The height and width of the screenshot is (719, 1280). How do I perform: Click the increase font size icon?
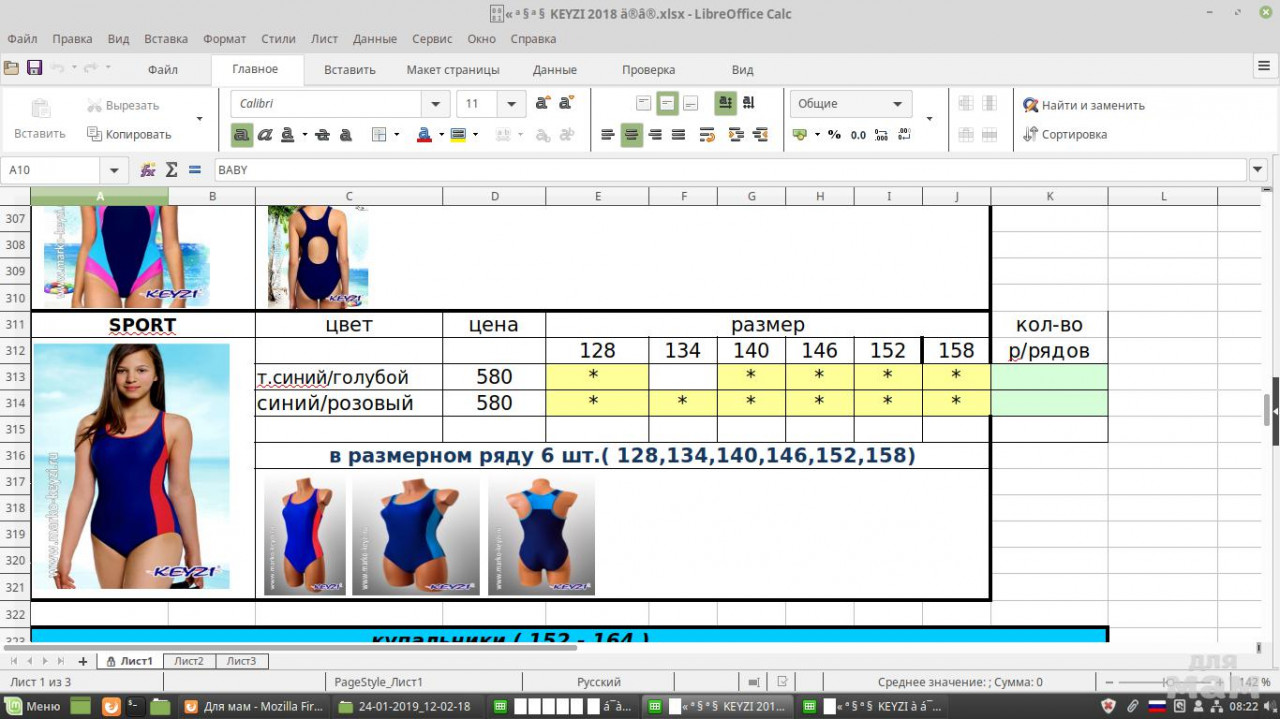tap(543, 103)
